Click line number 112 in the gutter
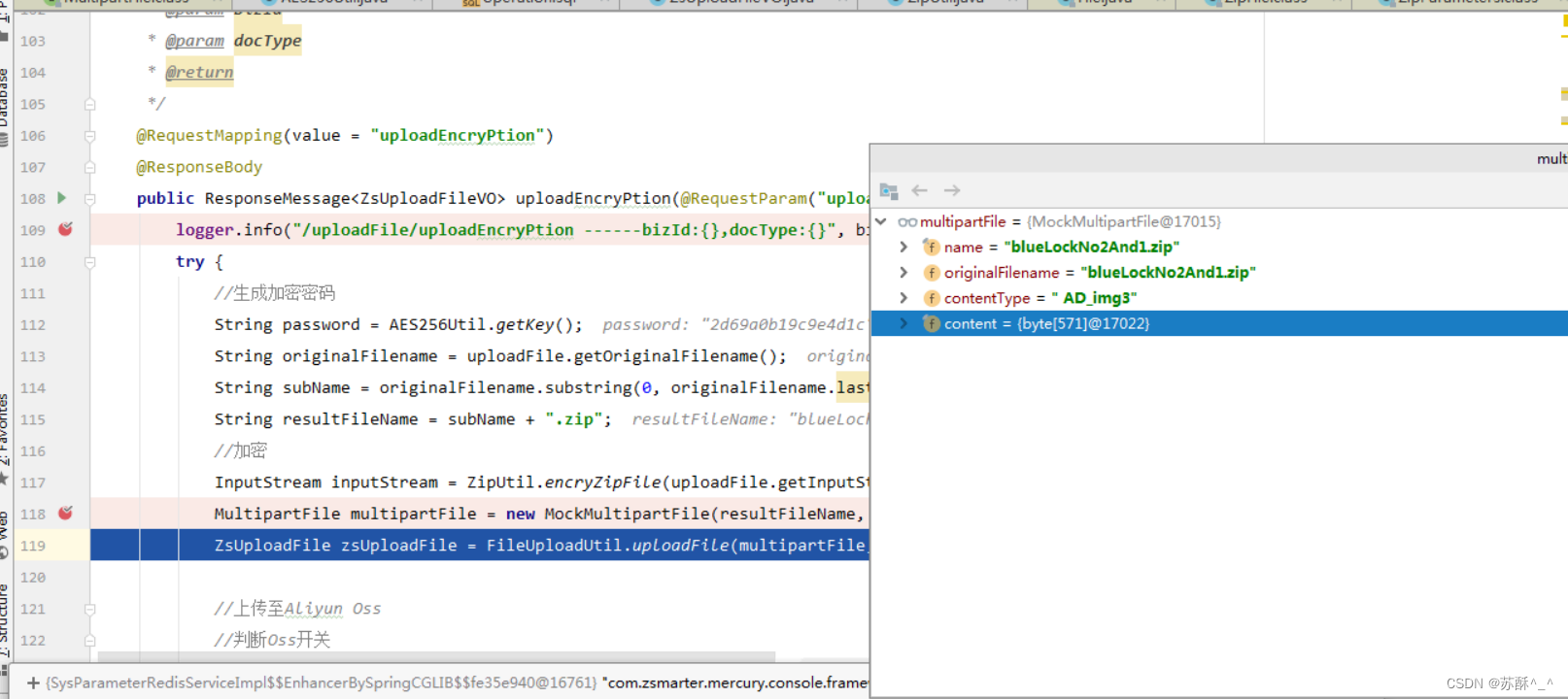Image resolution: width=1568 pixels, height=699 pixels. pyautogui.click(x=33, y=324)
